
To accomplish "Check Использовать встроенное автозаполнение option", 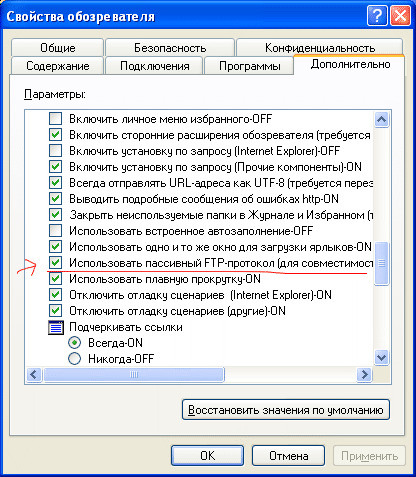I will [x=55, y=231].
